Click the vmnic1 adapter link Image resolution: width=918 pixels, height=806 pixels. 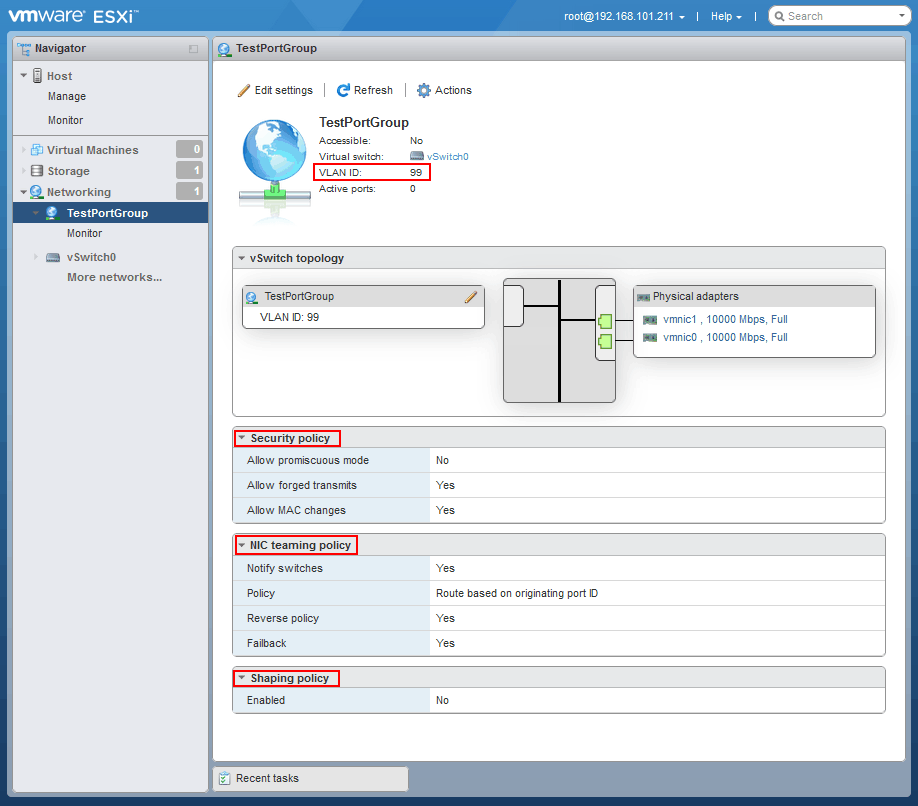tap(680, 321)
